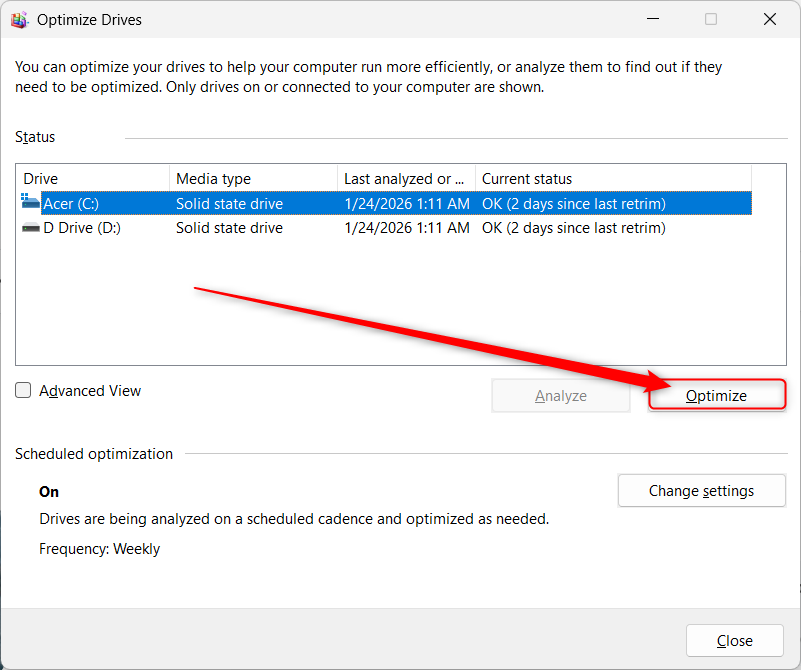
Task: Click the Optimize Drives icon in the title bar
Action: coord(20,19)
